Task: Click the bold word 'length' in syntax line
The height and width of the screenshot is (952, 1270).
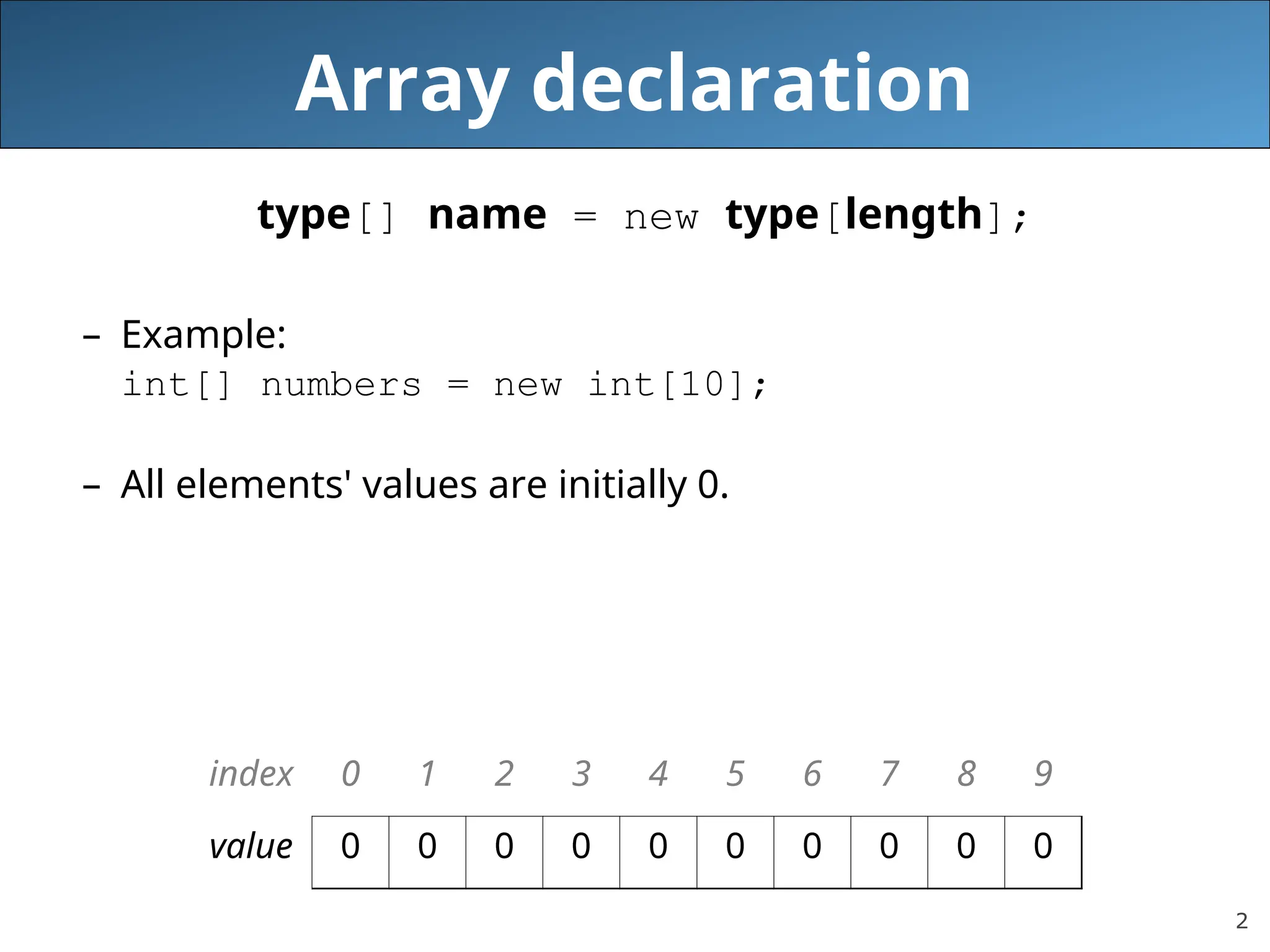Action: (x=913, y=215)
